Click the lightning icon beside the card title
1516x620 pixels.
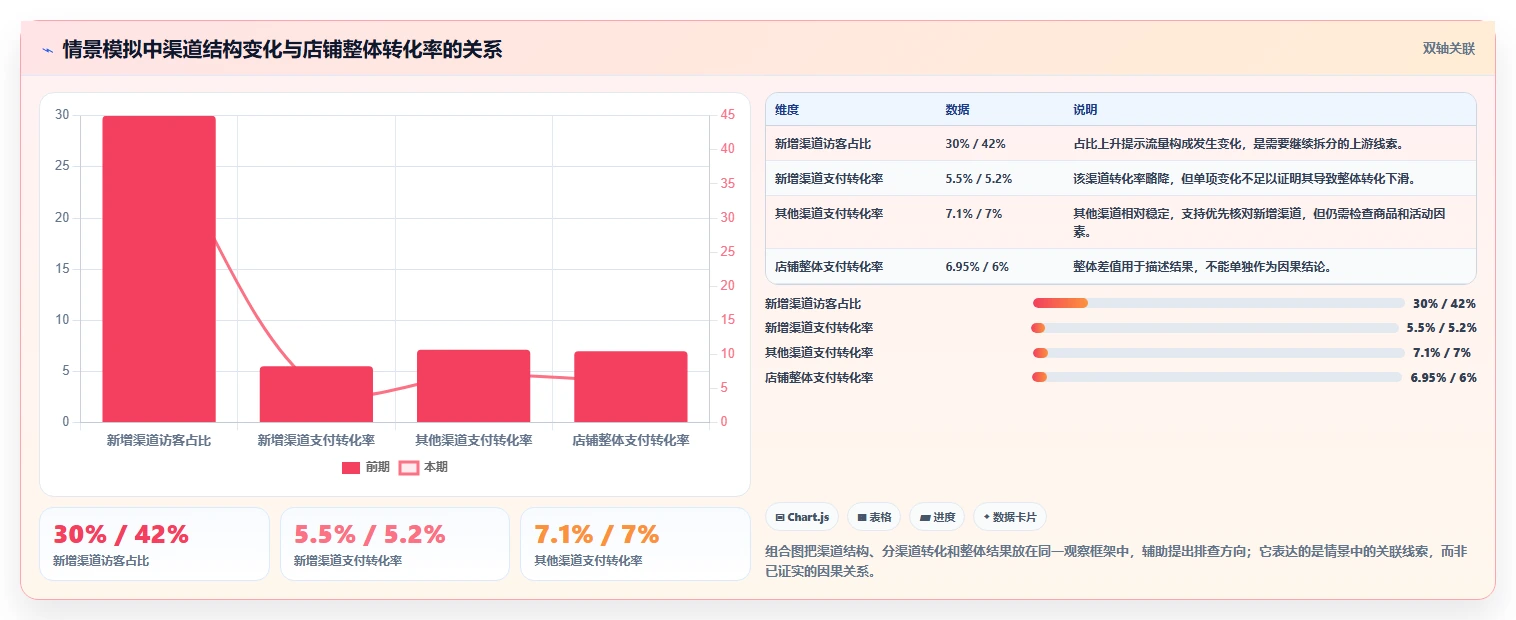point(48,49)
